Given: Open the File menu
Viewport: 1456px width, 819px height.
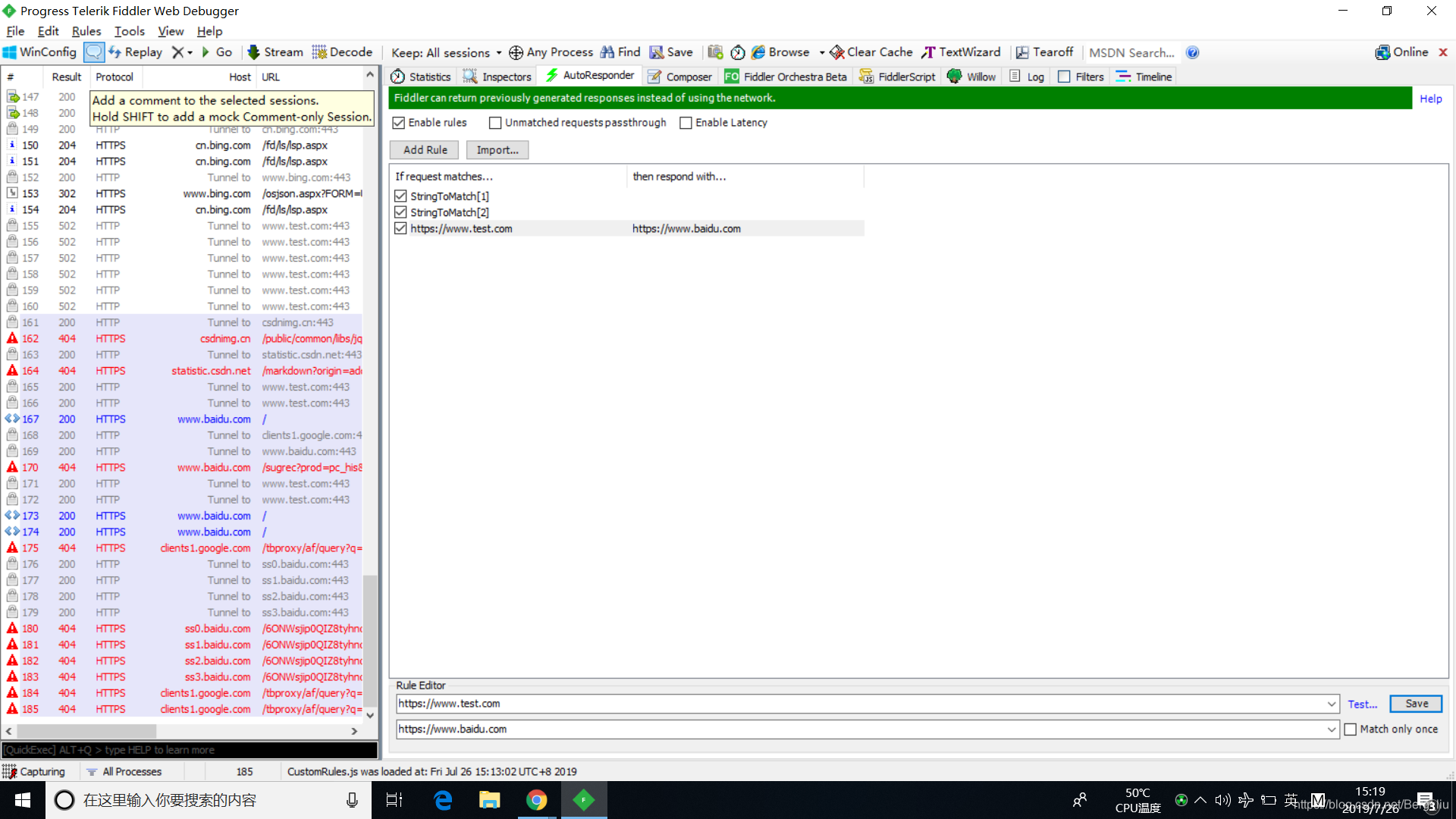Looking at the screenshot, I should (x=15, y=31).
